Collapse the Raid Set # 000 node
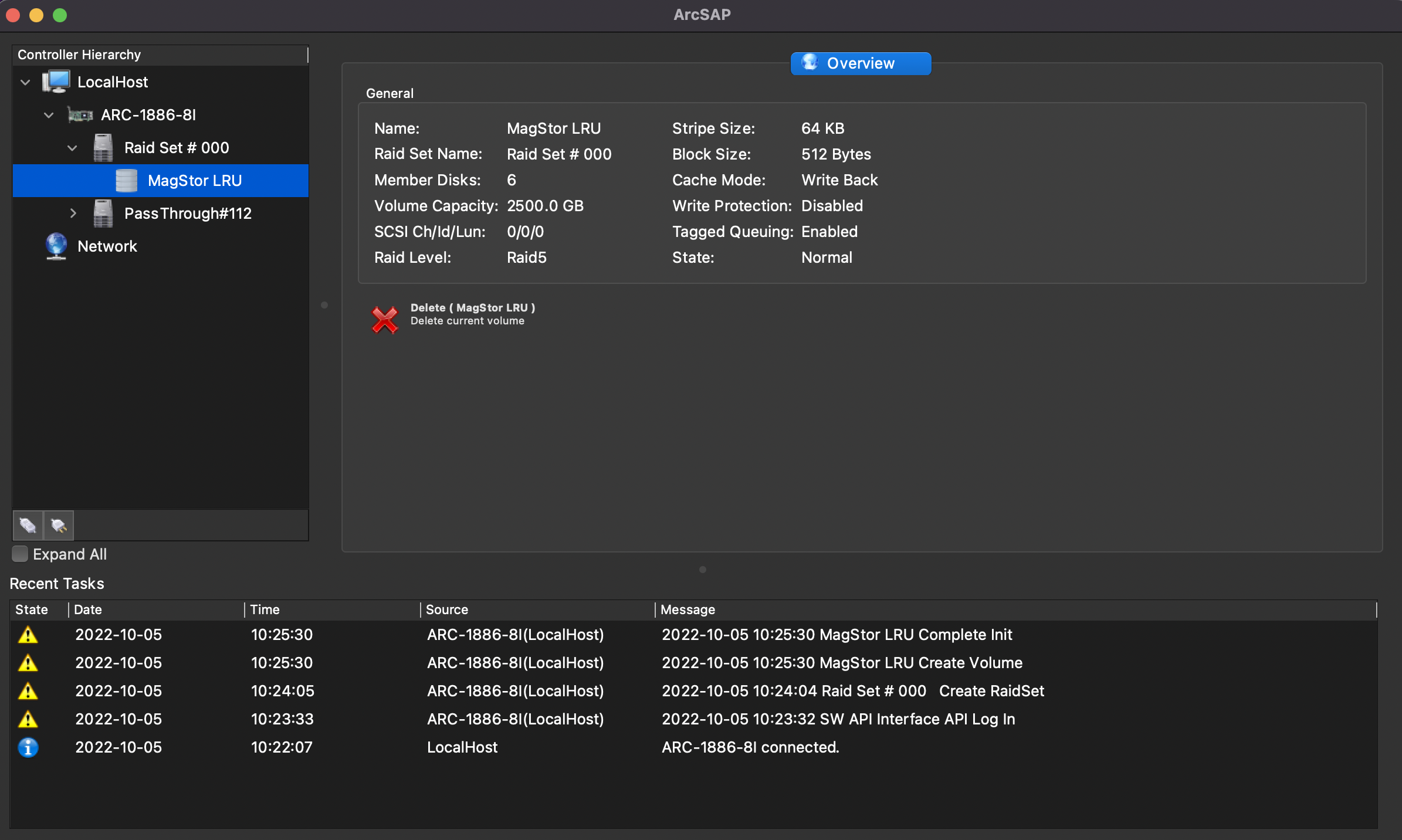The height and width of the screenshot is (840, 1402). pyautogui.click(x=72, y=148)
